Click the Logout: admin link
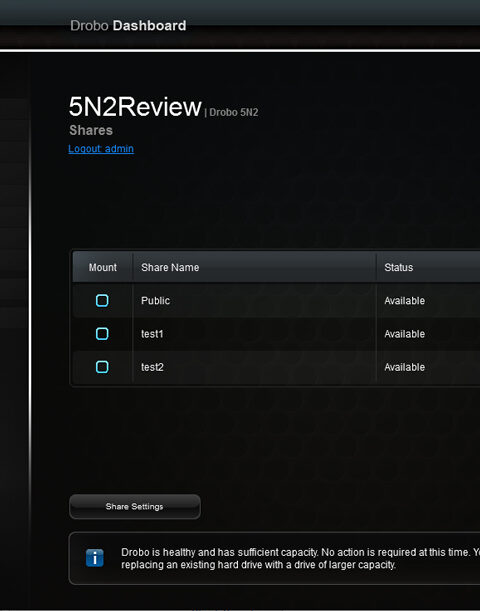 pos(101,149)
